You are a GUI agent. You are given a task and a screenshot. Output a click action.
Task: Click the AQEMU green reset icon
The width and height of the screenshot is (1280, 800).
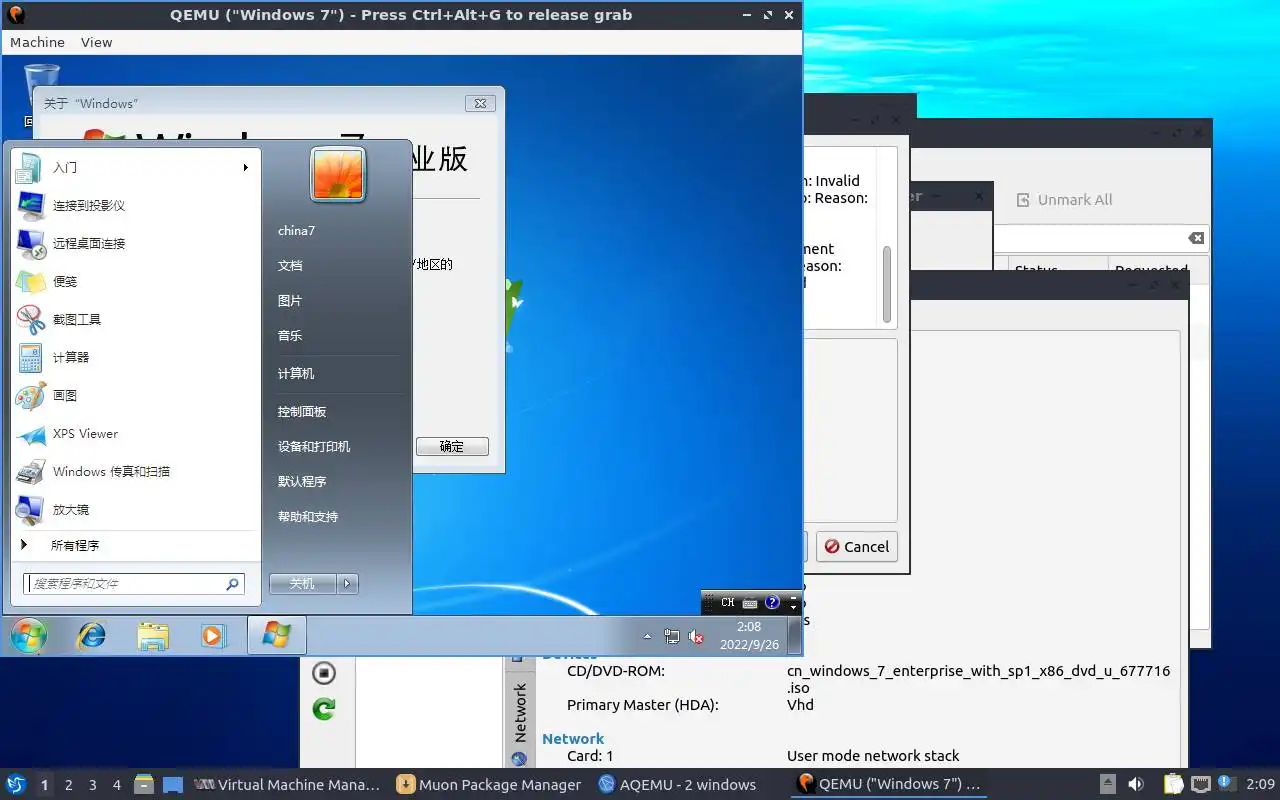[x=323, y=709]
